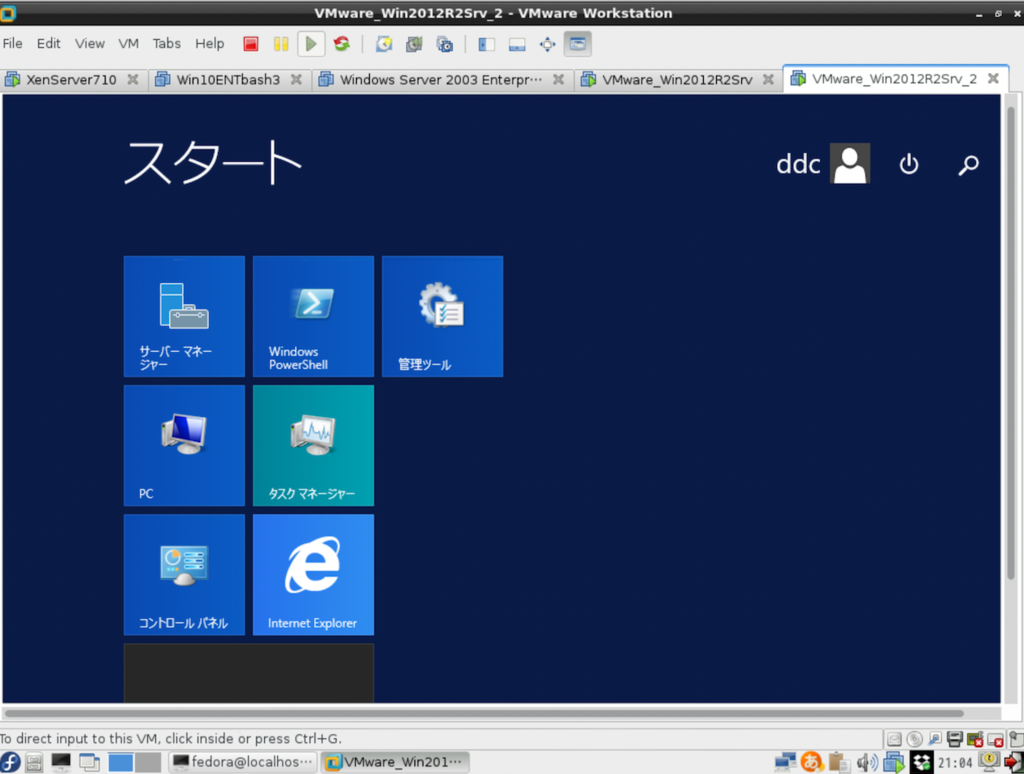Click the yellow Suspend toolbar icon
1024x774 pixels.
tap(281, 44)
